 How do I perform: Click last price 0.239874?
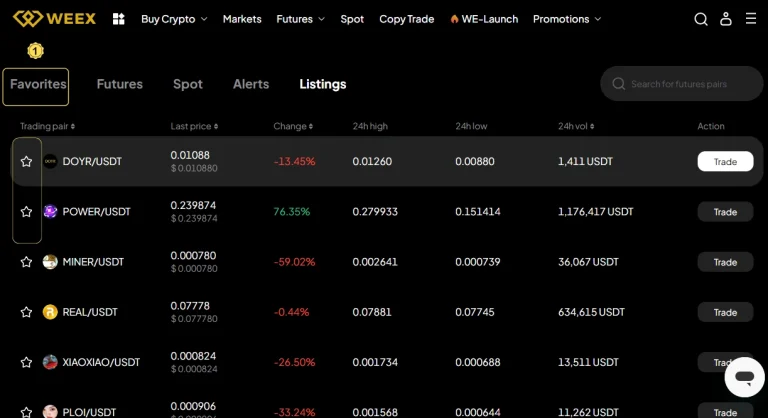point(193,205)
